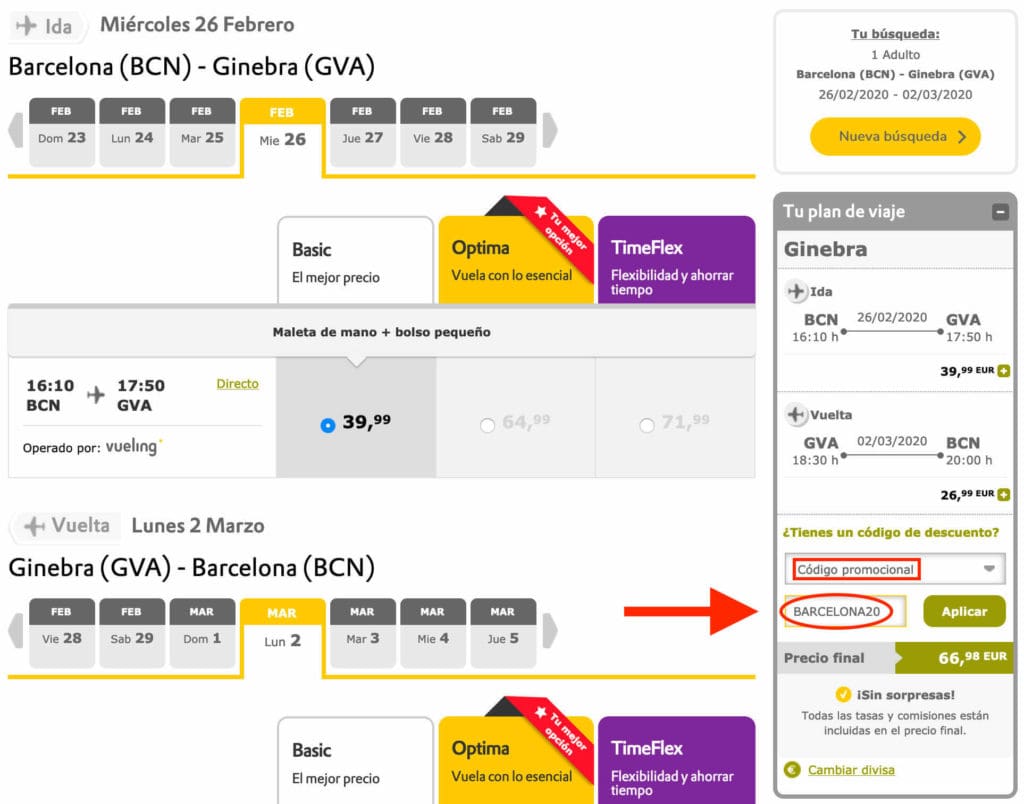Select the 39,99 Basic fare radio button
The image size is (1024, 804).
(x=327, y=424)
